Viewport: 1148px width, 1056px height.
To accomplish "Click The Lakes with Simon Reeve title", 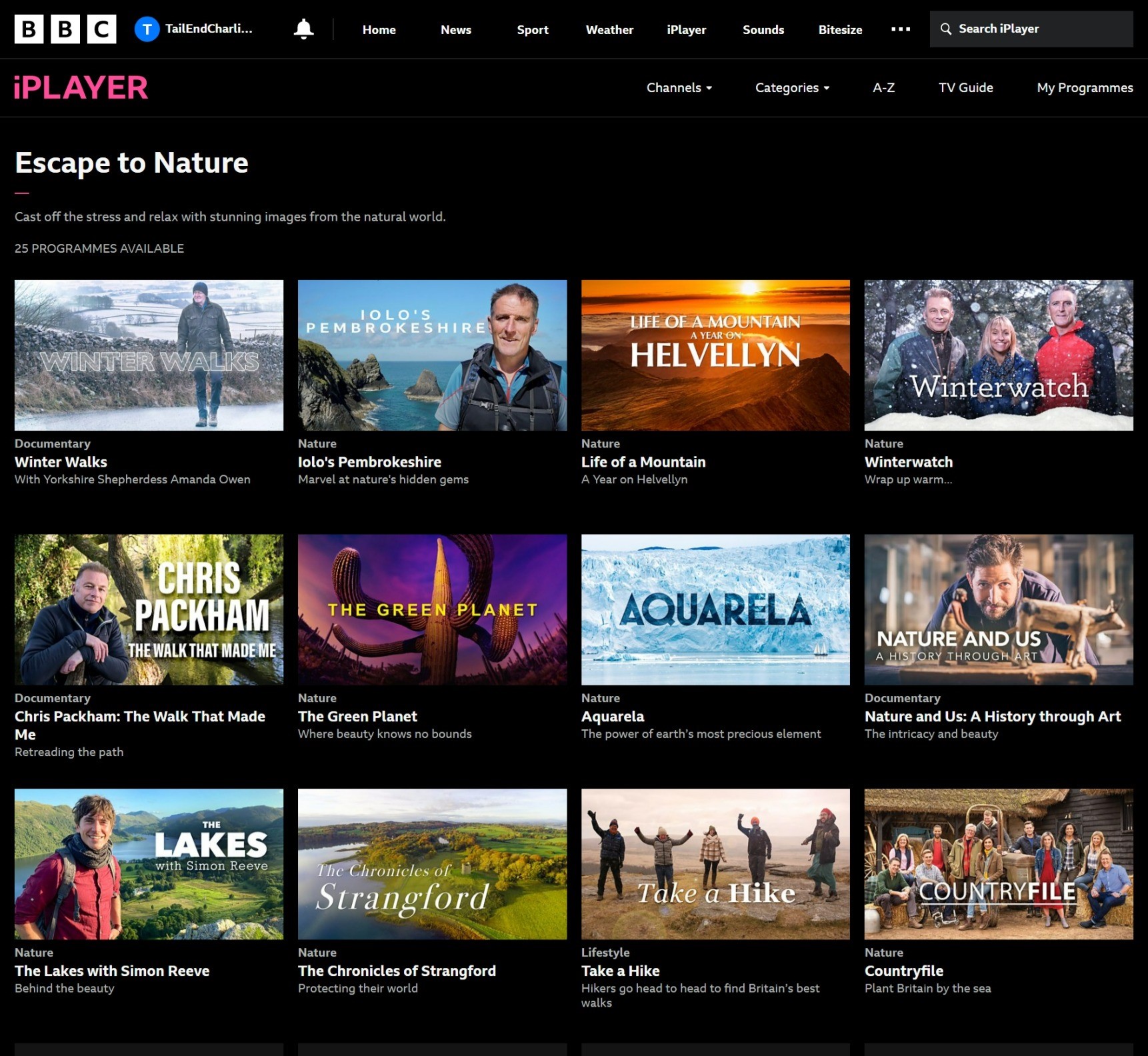I will (x=112, y=971).
